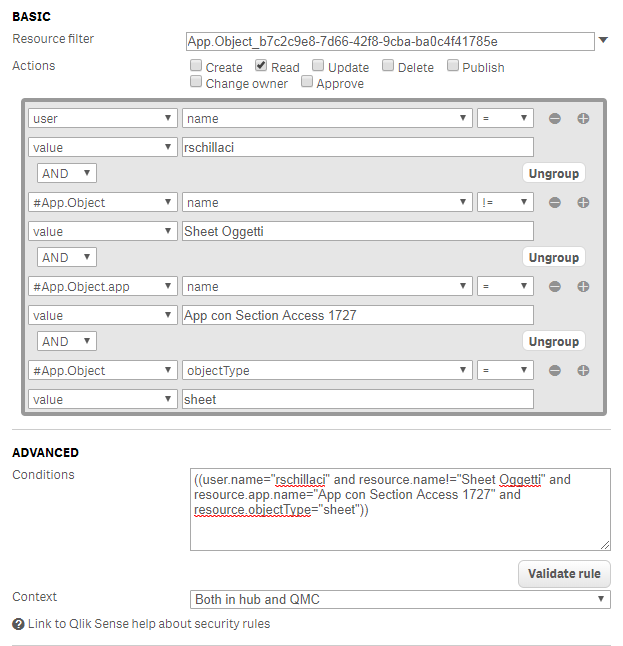Remove the Sheet Oggetti name condition
This screenshot has height=646, width=623.
pyautogui.click(x=554, y=203)
